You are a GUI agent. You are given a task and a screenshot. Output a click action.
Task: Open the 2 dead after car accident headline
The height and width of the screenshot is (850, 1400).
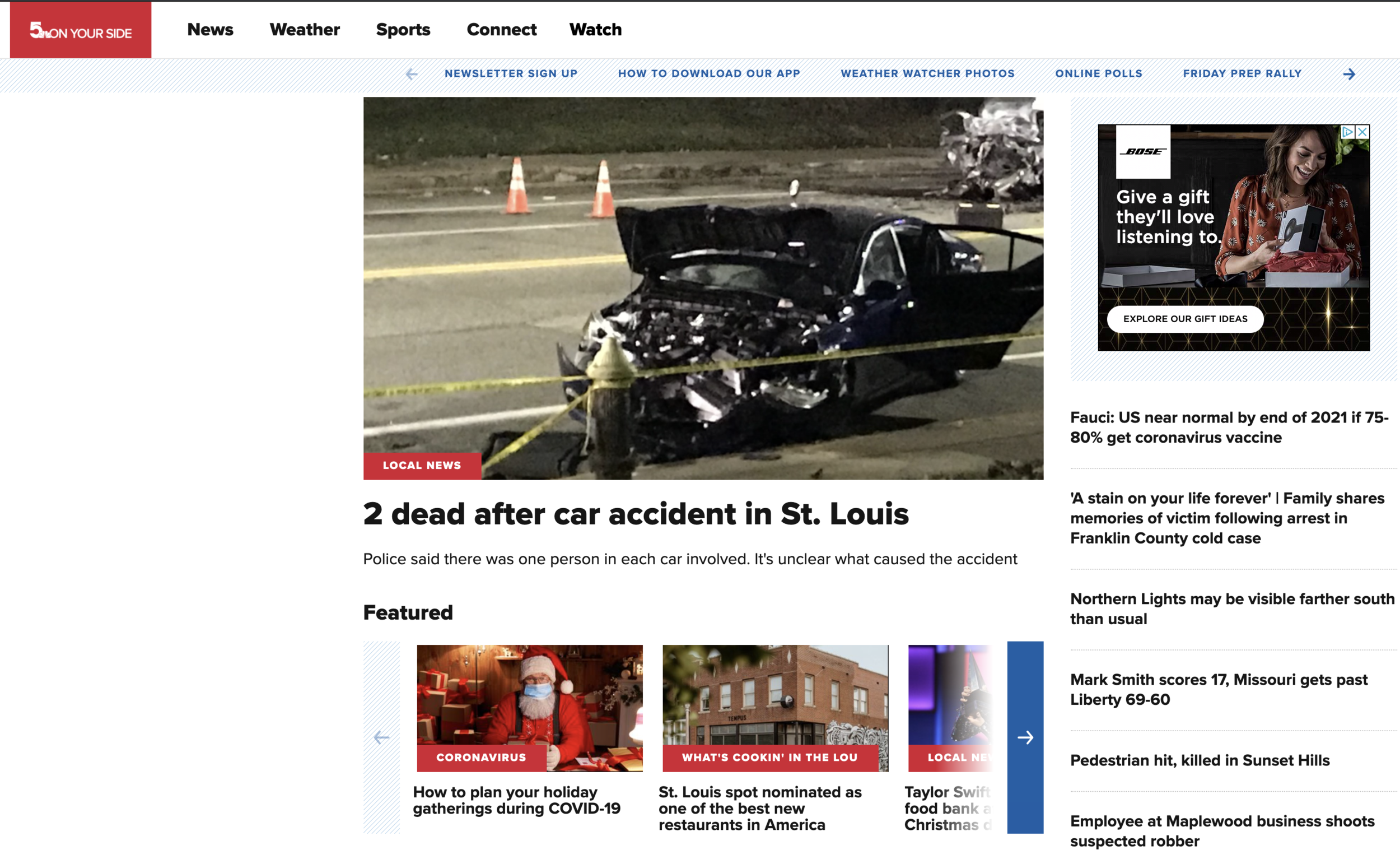coord(635,513)
